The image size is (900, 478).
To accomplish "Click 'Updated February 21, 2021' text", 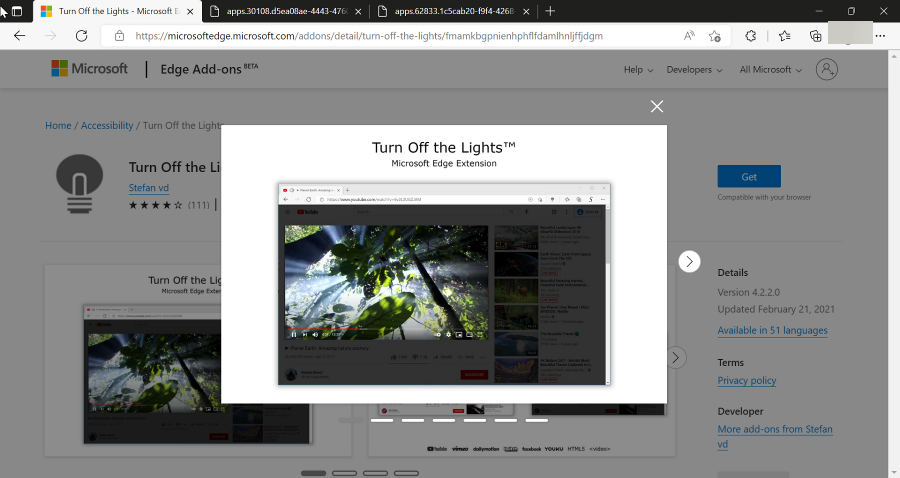I will [776, 309].
